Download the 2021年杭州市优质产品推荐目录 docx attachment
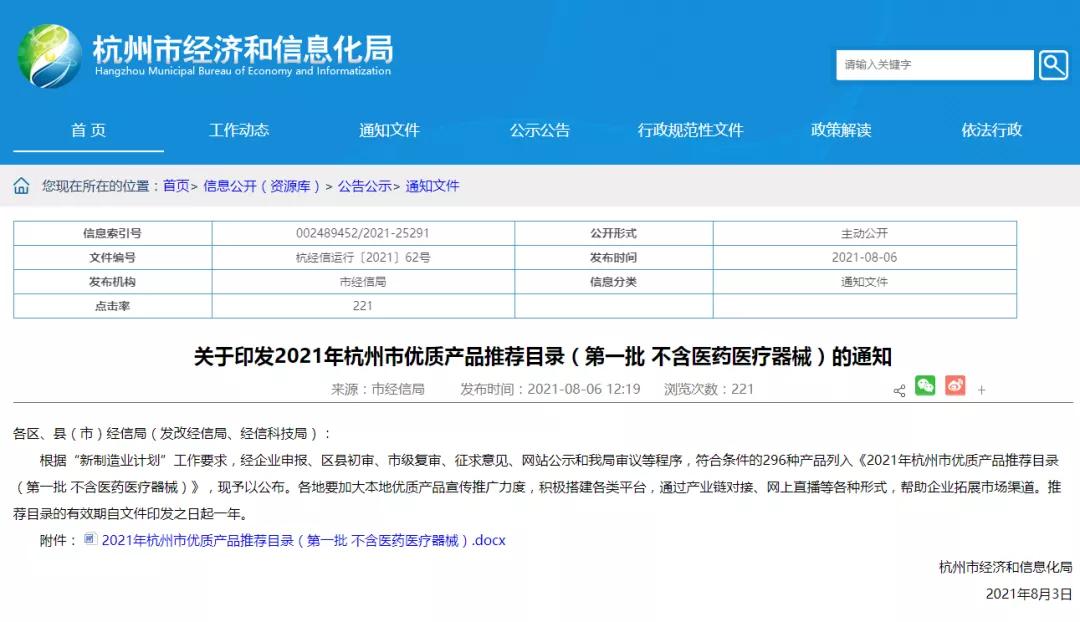 (302, 540)
